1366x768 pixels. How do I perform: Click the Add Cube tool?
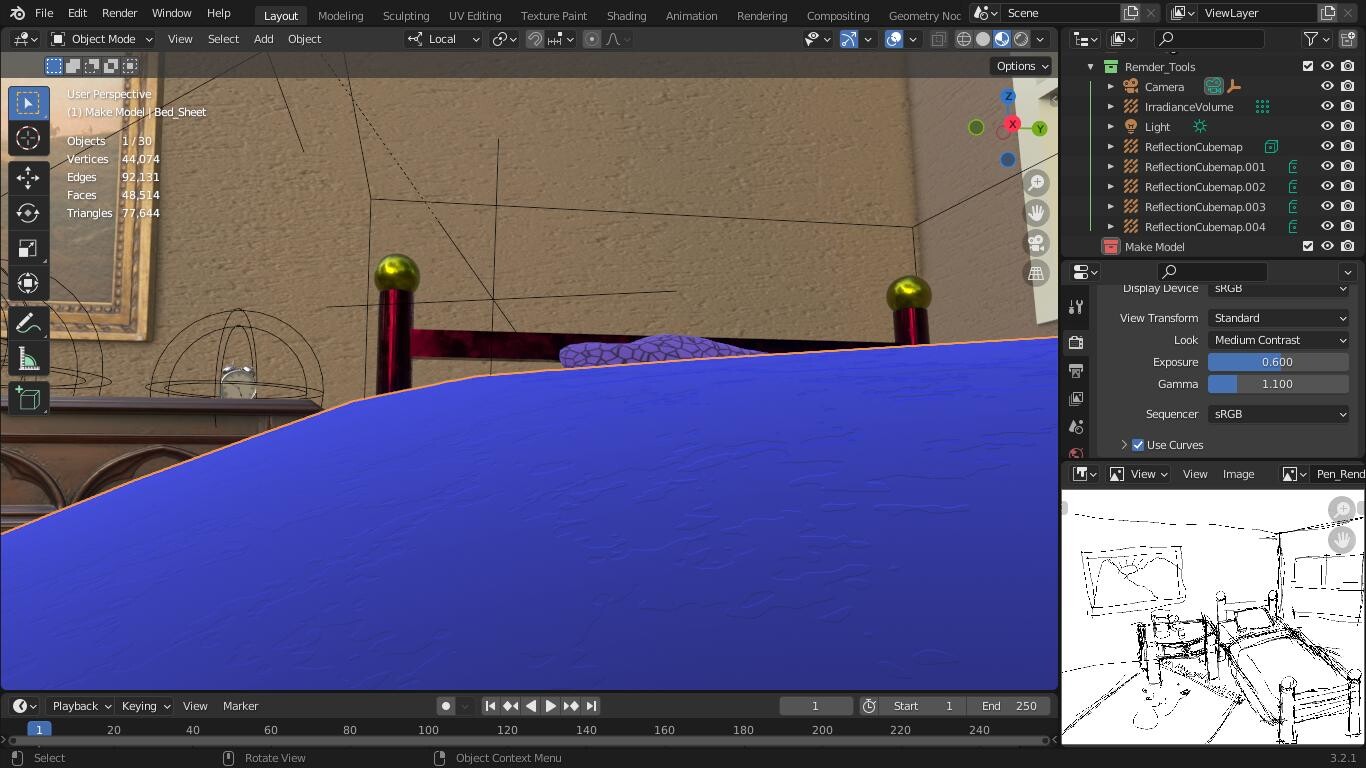[28, 398]
